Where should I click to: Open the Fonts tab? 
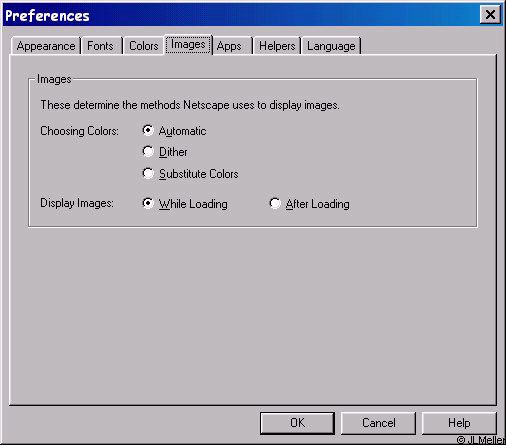[101, 46]
